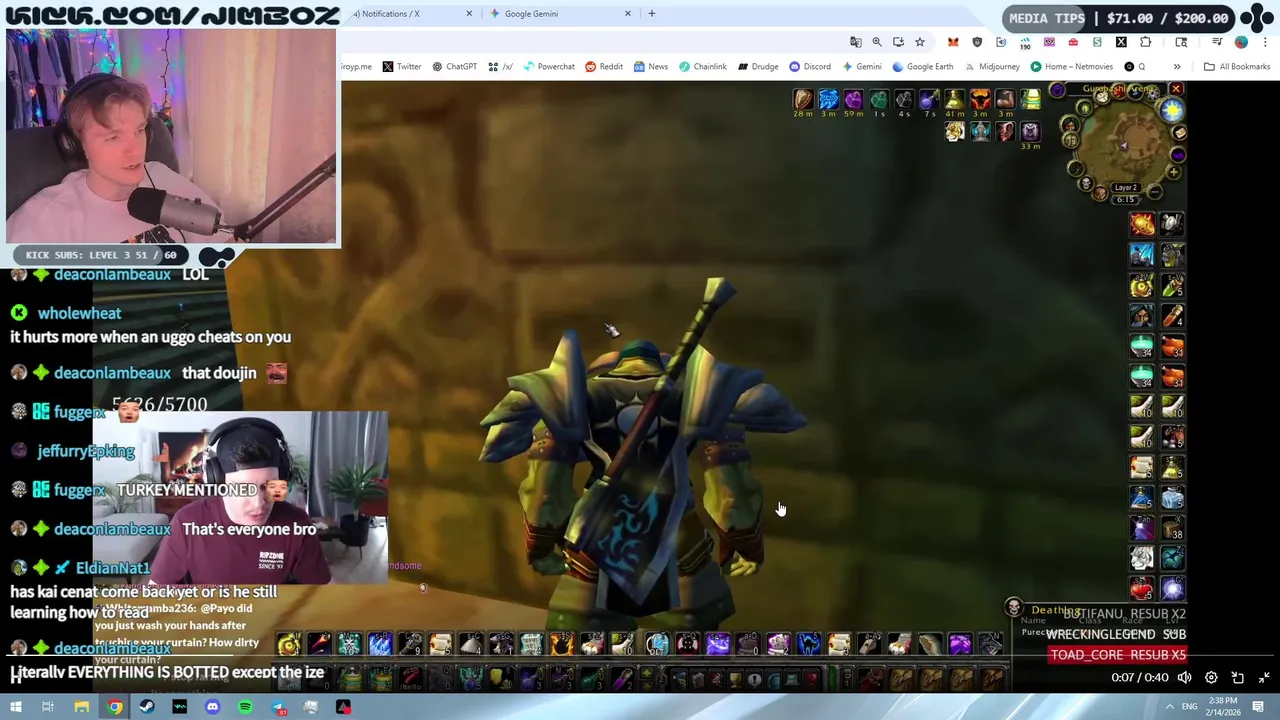Open the Midjourney bookmark
This screenshot has height=720, width=1280.
[991, 67]
